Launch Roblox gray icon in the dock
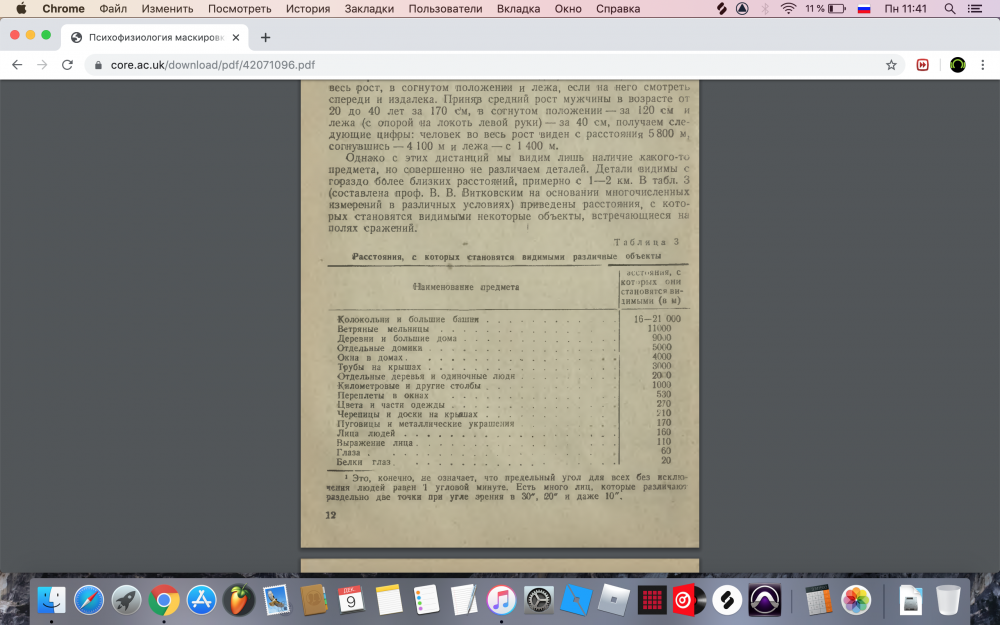The image size is (1000, 625). (614, 600)
